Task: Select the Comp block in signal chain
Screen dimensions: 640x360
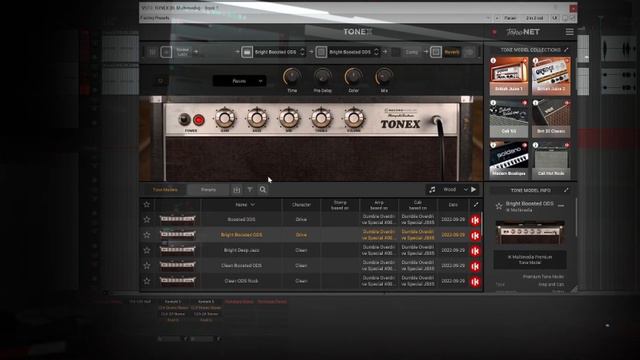Action: pyautogui.click(x=411, y=52)
